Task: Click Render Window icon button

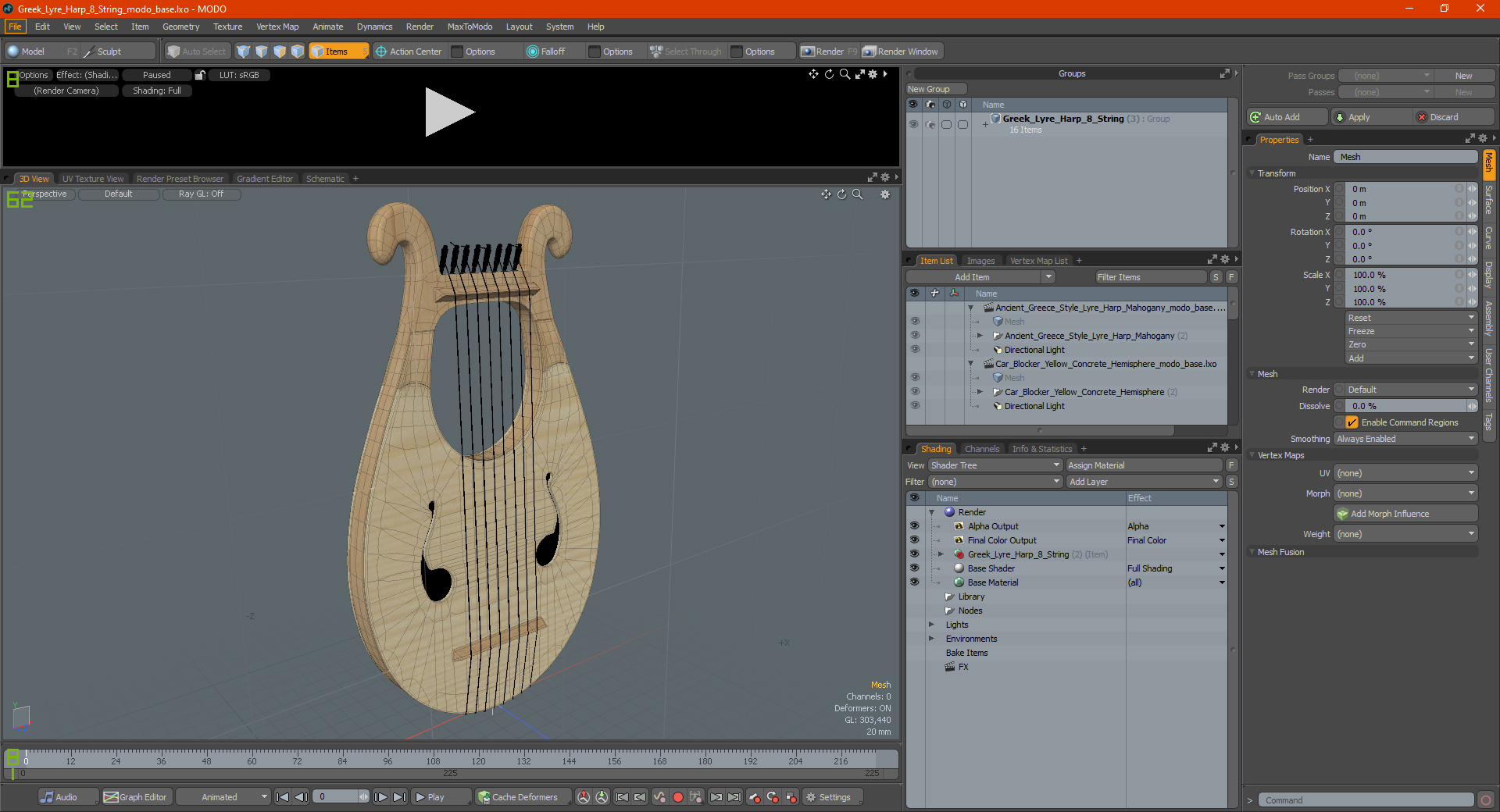Action: pos(902,52)
